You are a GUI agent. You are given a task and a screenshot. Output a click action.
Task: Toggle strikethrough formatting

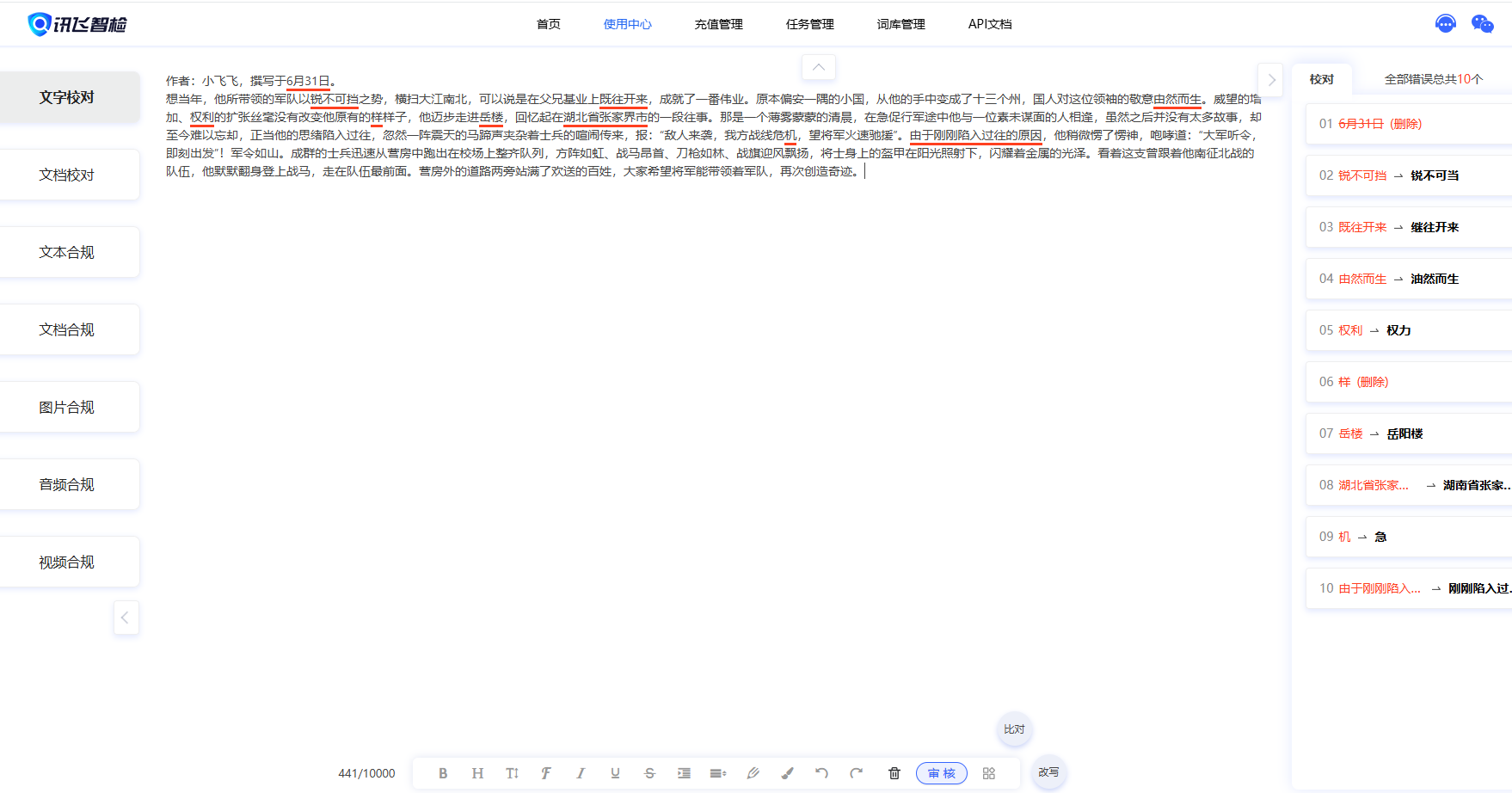[x=649, y=773]
